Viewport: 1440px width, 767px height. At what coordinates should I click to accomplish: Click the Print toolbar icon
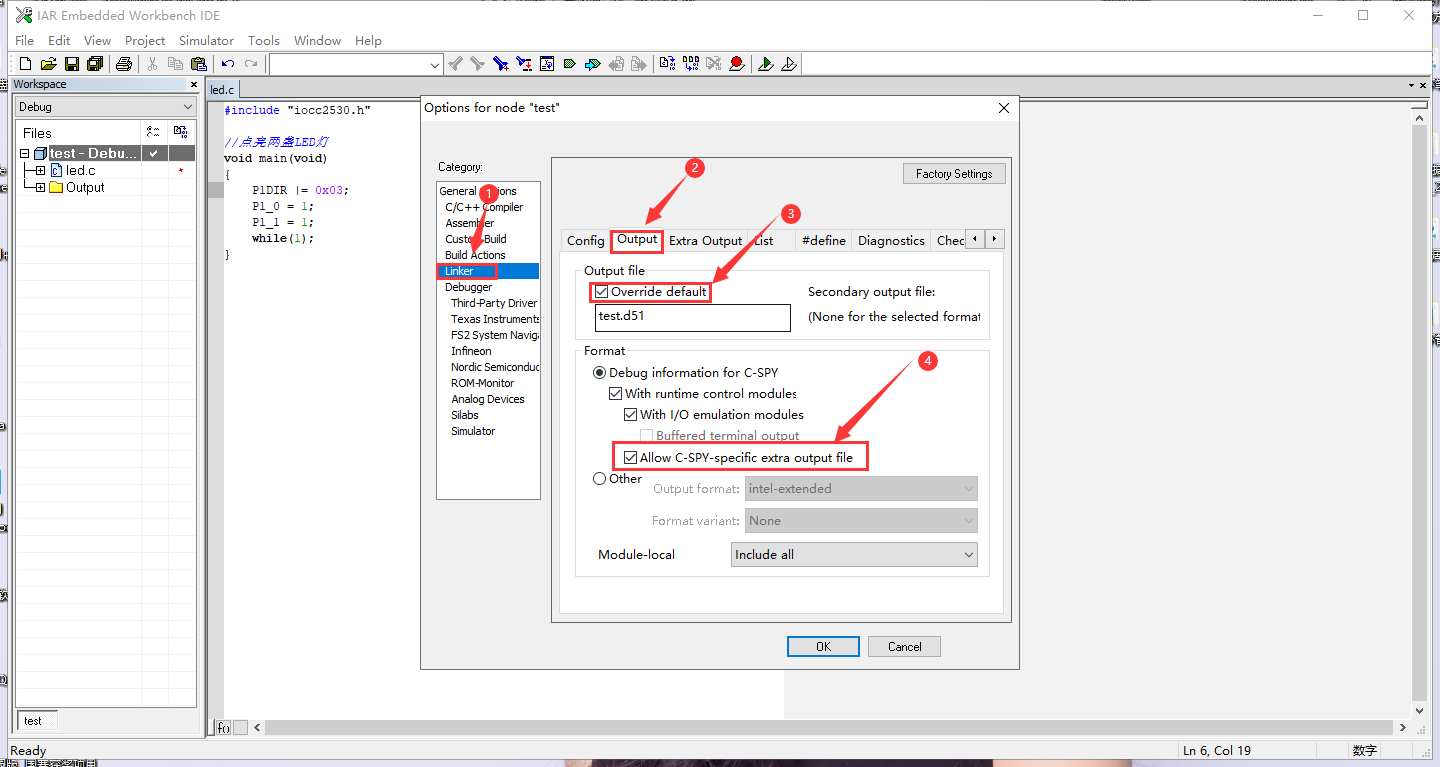(x=124, y=64)
